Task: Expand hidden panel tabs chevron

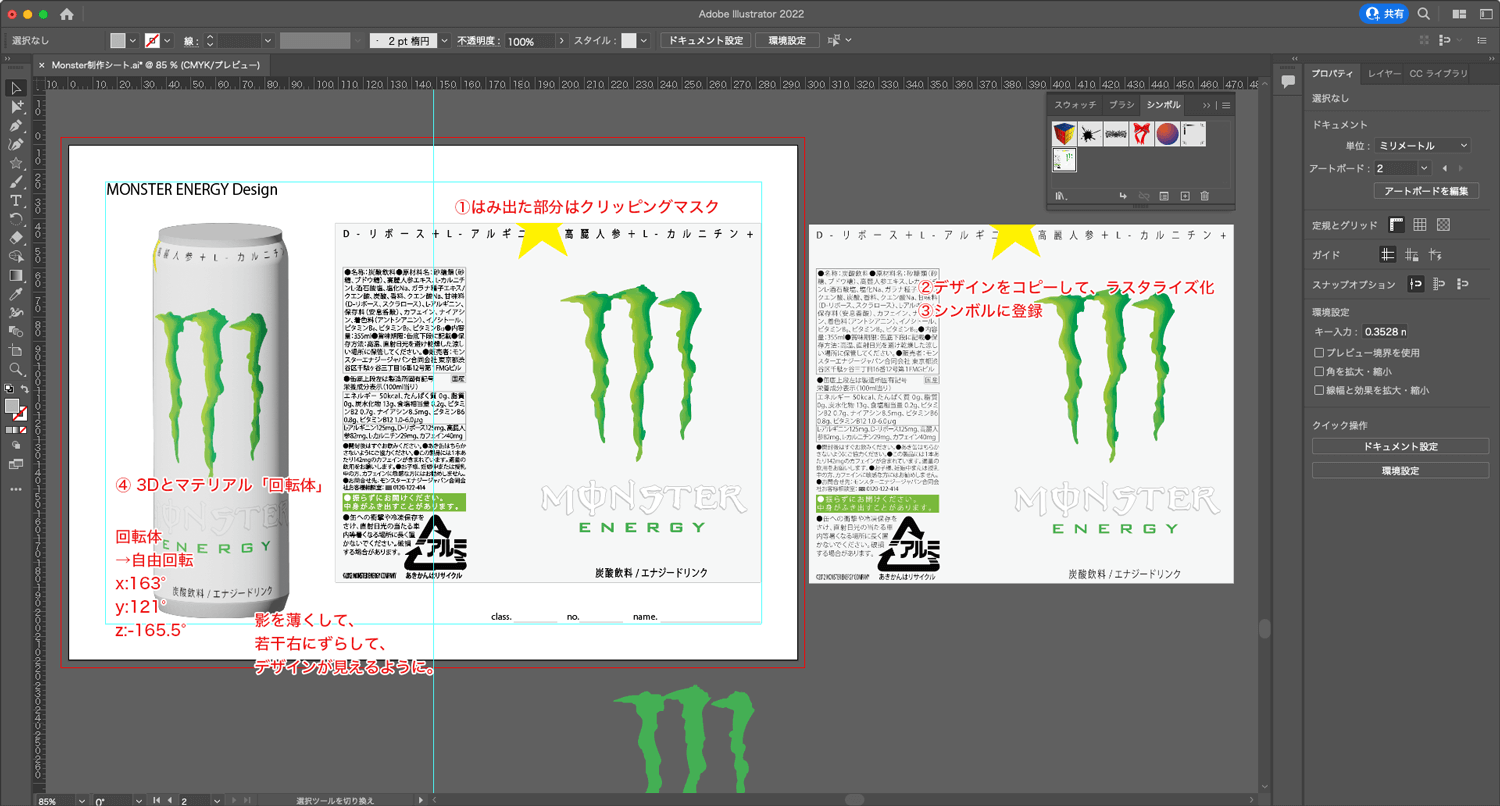Action: pos(1207,105)
